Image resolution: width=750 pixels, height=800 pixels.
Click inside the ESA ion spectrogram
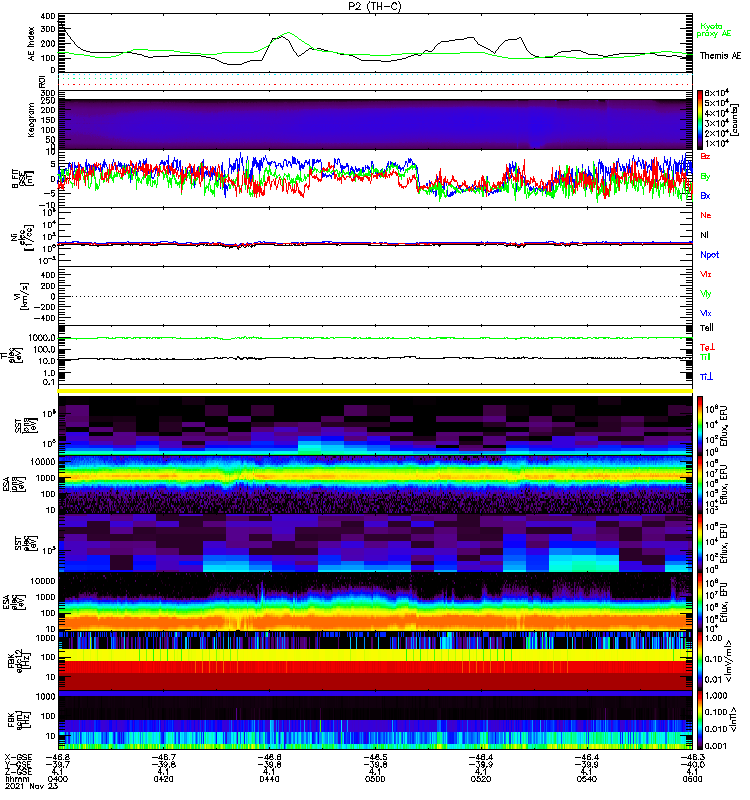click(x=375, y=485)
